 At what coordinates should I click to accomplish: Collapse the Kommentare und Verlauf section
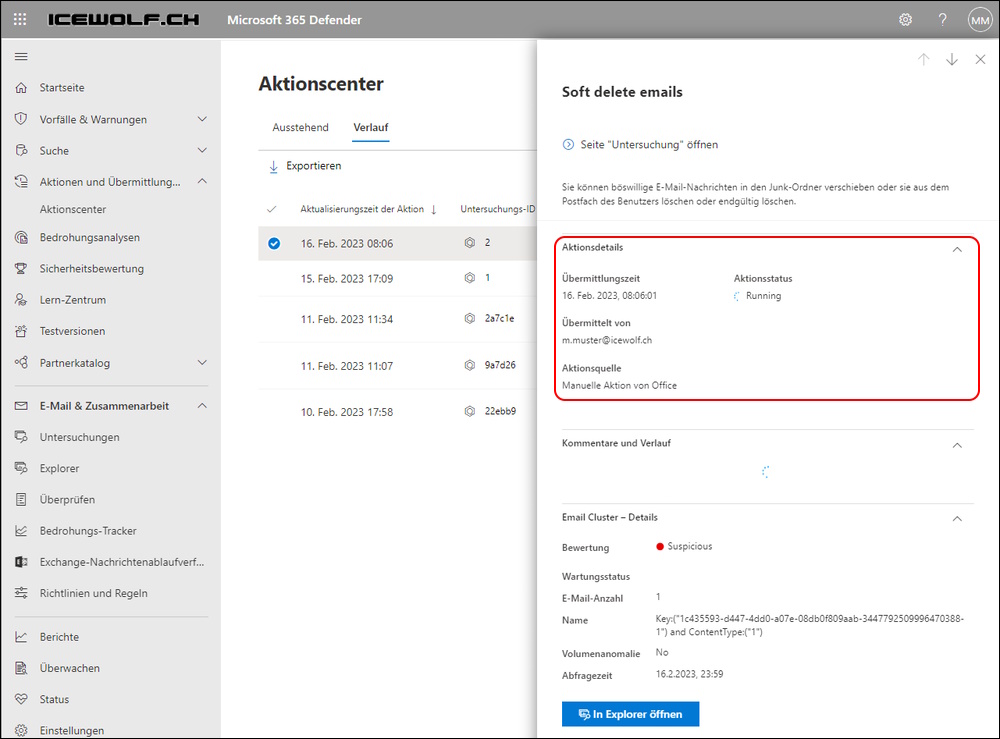click(x=957, y=445)
